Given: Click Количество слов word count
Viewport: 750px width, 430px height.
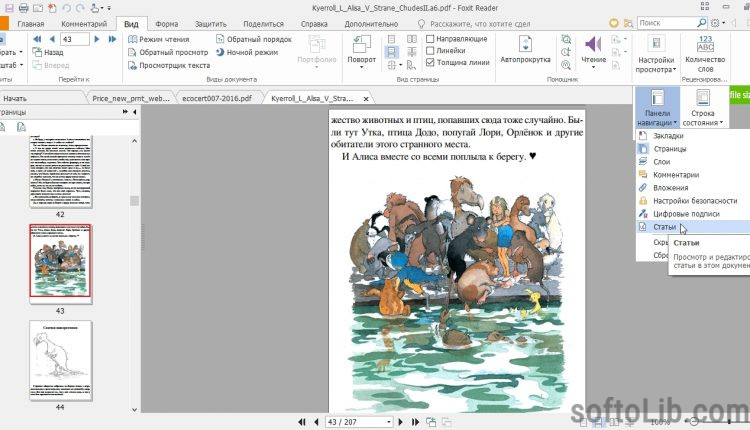Looking at the screenshot, I should (x=705, y=54).
